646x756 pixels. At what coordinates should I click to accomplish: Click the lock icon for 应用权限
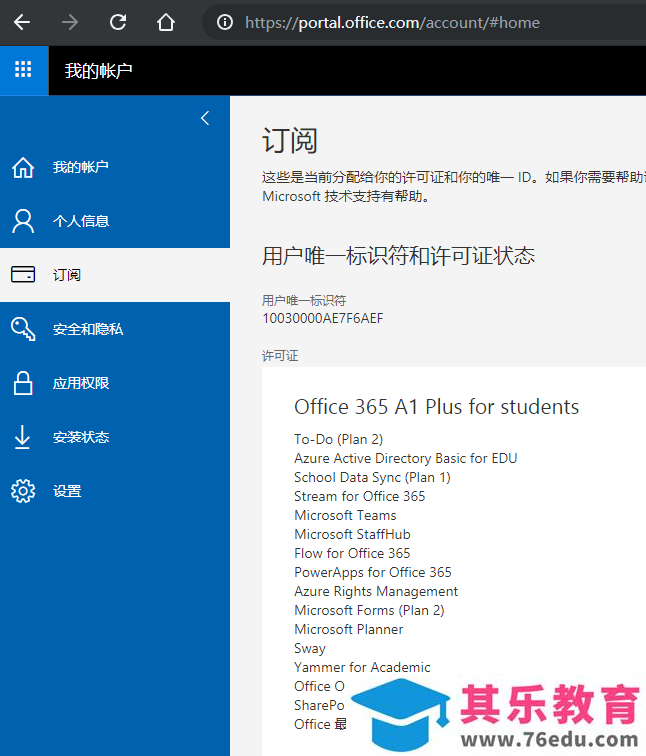click(x=23, y=383)
